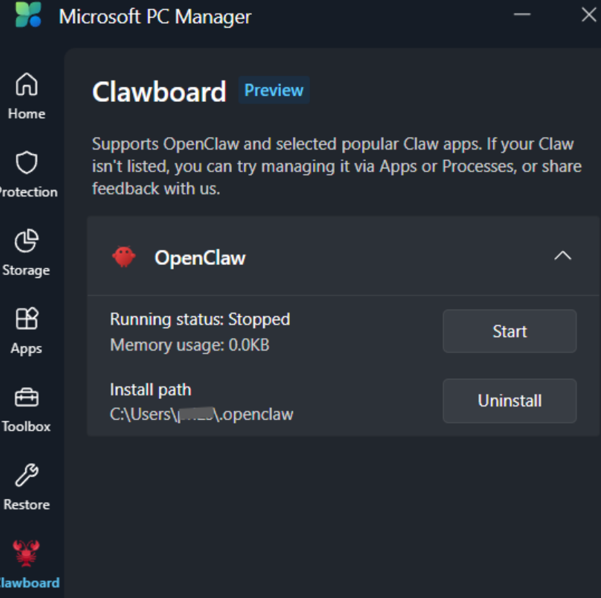The width and height of the screenshot is (601, 598).
Task: Open the Protection shield icon
Action: point(27,162)
